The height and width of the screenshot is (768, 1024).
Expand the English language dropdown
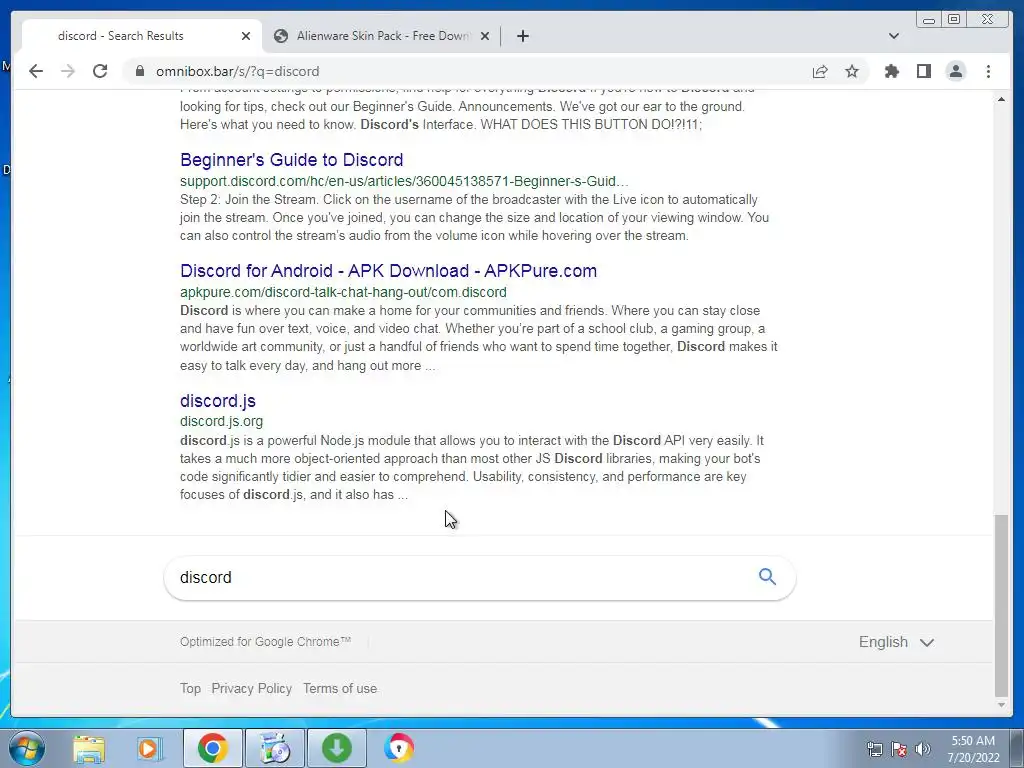896,642
